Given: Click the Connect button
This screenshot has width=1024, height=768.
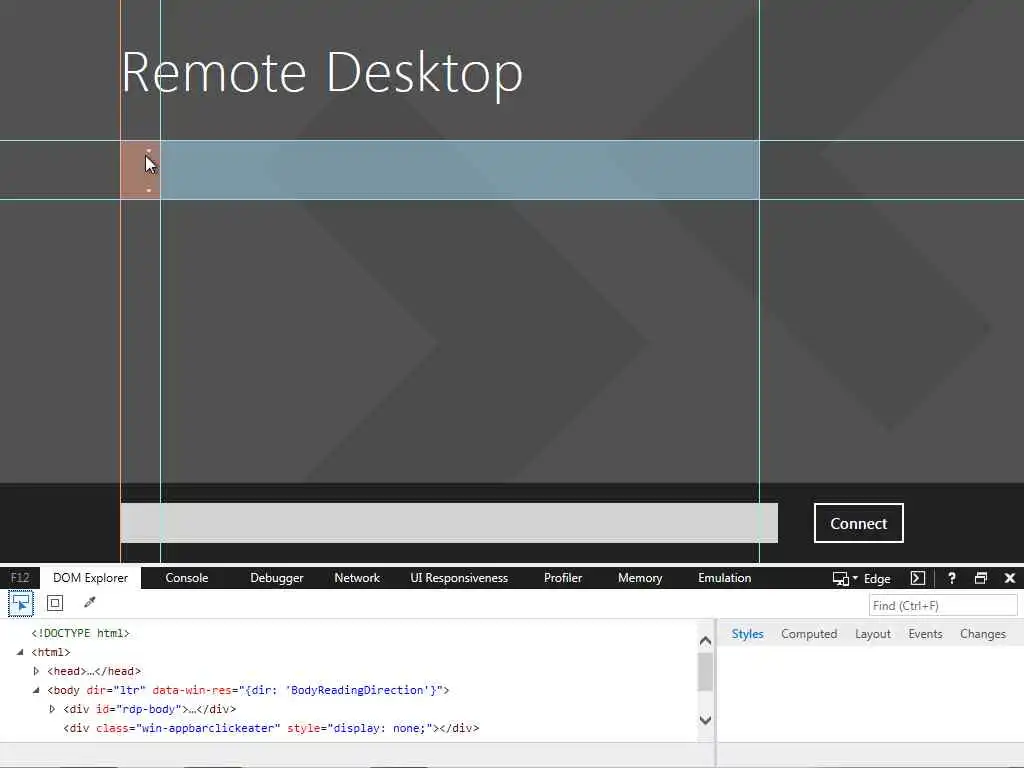Looking at the screenshot, I should (859, 523).
